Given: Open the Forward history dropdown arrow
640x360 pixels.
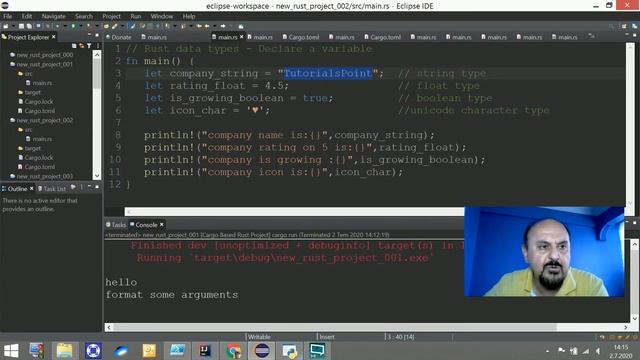Looking at the screenshot, I should coord(231,26).
